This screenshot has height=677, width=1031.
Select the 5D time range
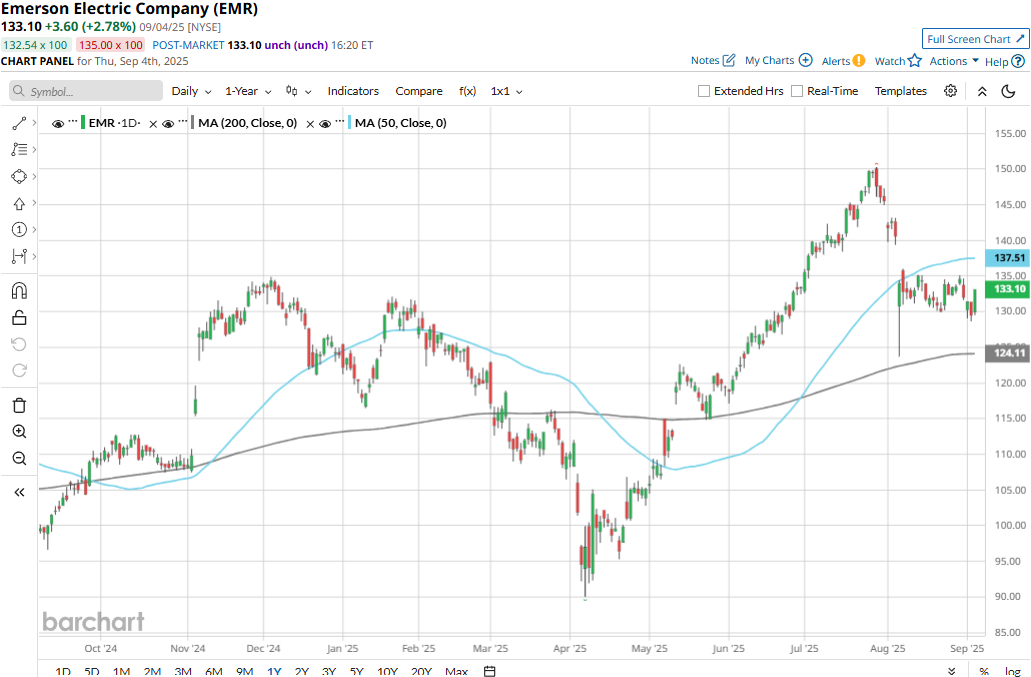click(x=92, y=671)
